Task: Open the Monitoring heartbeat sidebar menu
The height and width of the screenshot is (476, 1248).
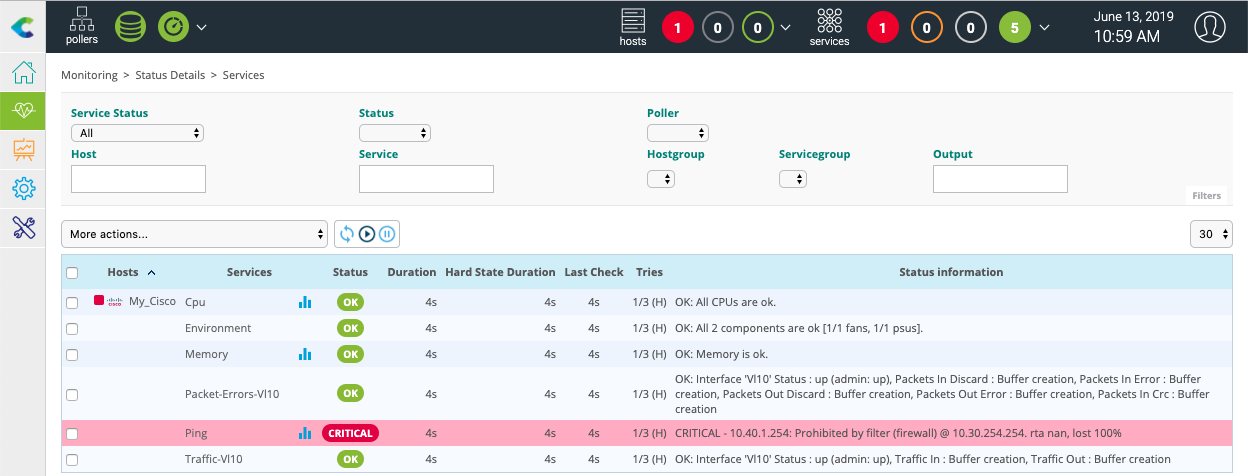Action: click(x=23, y=111)
